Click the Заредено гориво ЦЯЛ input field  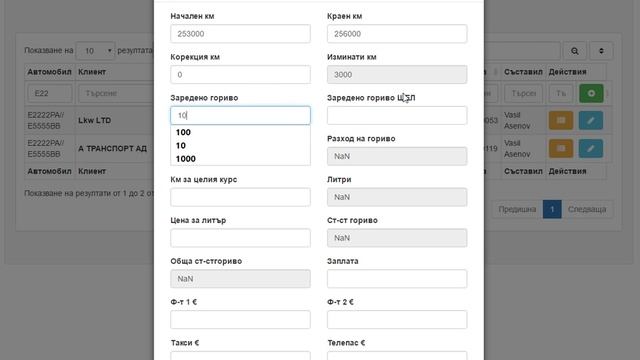coord(397,116)
